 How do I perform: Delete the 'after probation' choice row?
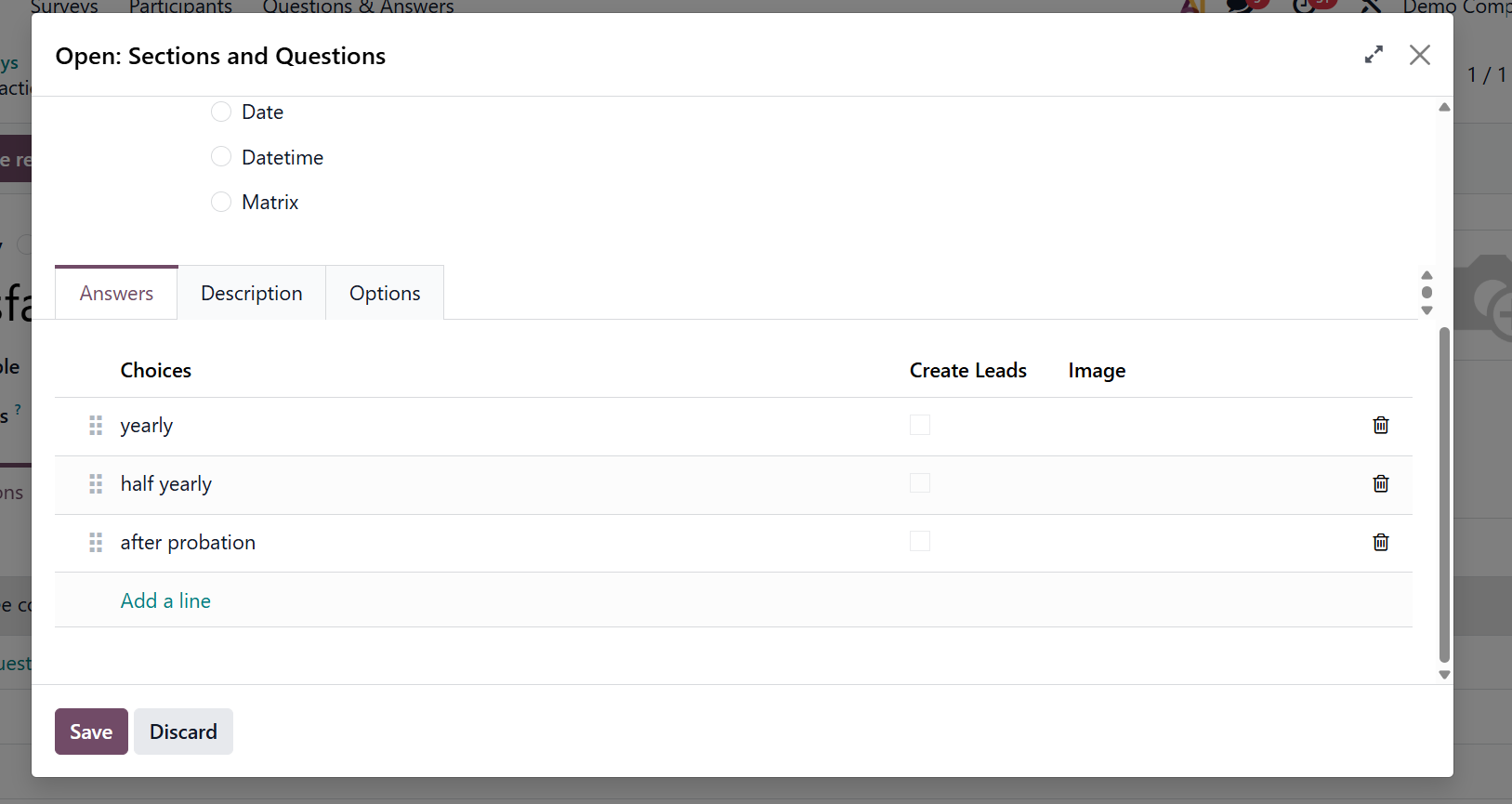pos(1381,542)
